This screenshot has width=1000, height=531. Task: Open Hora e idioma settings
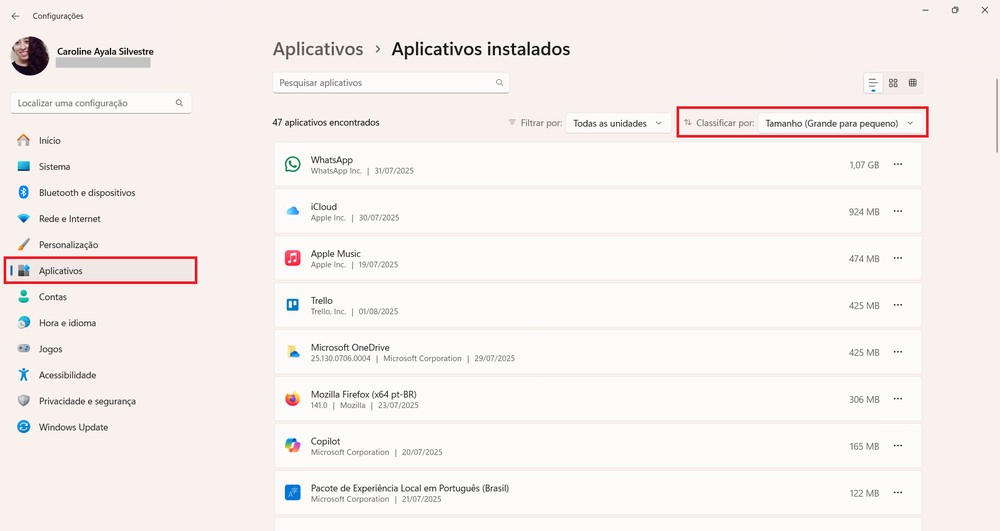click(100, 323)
